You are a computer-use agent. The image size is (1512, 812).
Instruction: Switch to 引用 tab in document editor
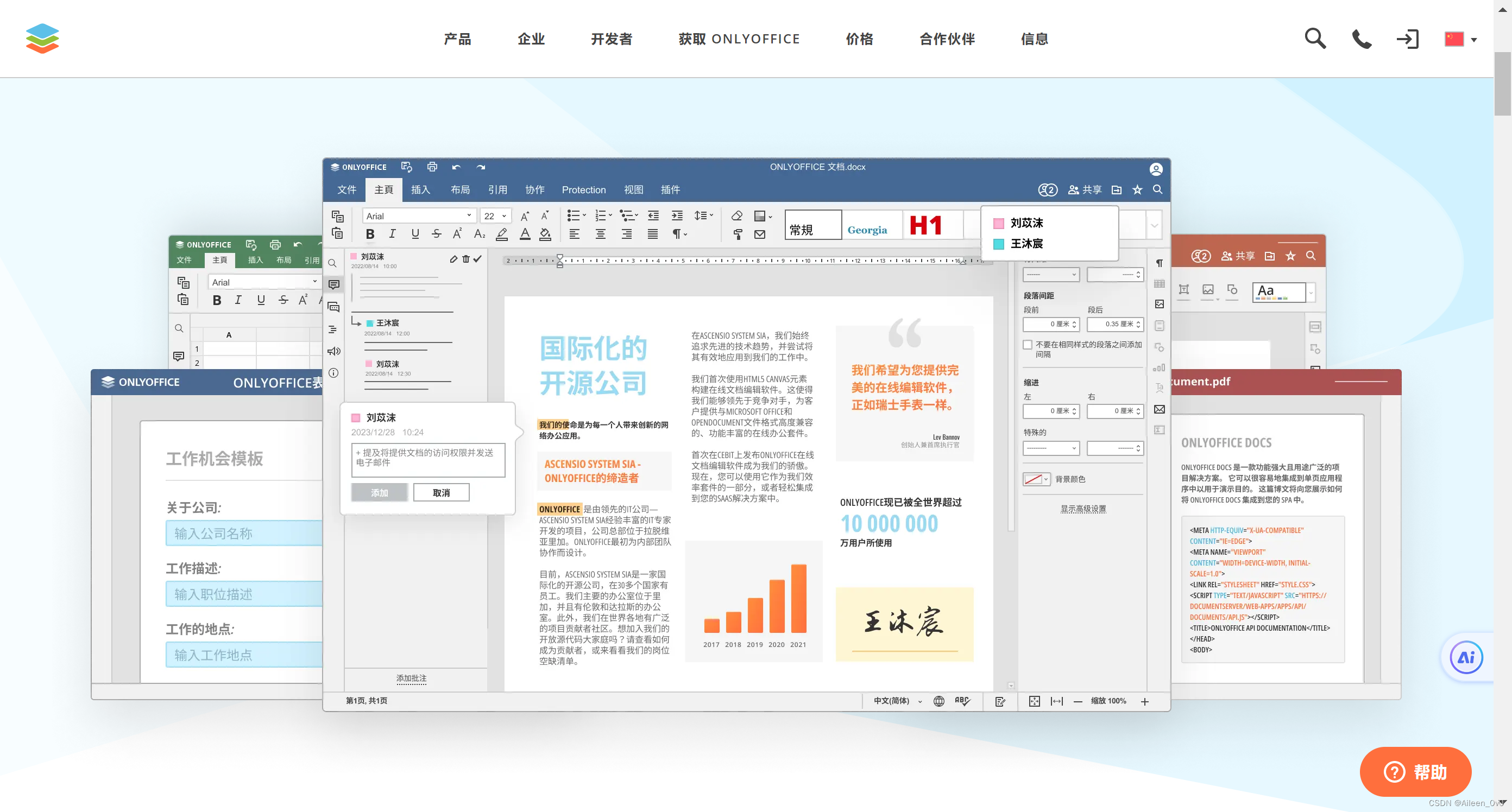497,189
